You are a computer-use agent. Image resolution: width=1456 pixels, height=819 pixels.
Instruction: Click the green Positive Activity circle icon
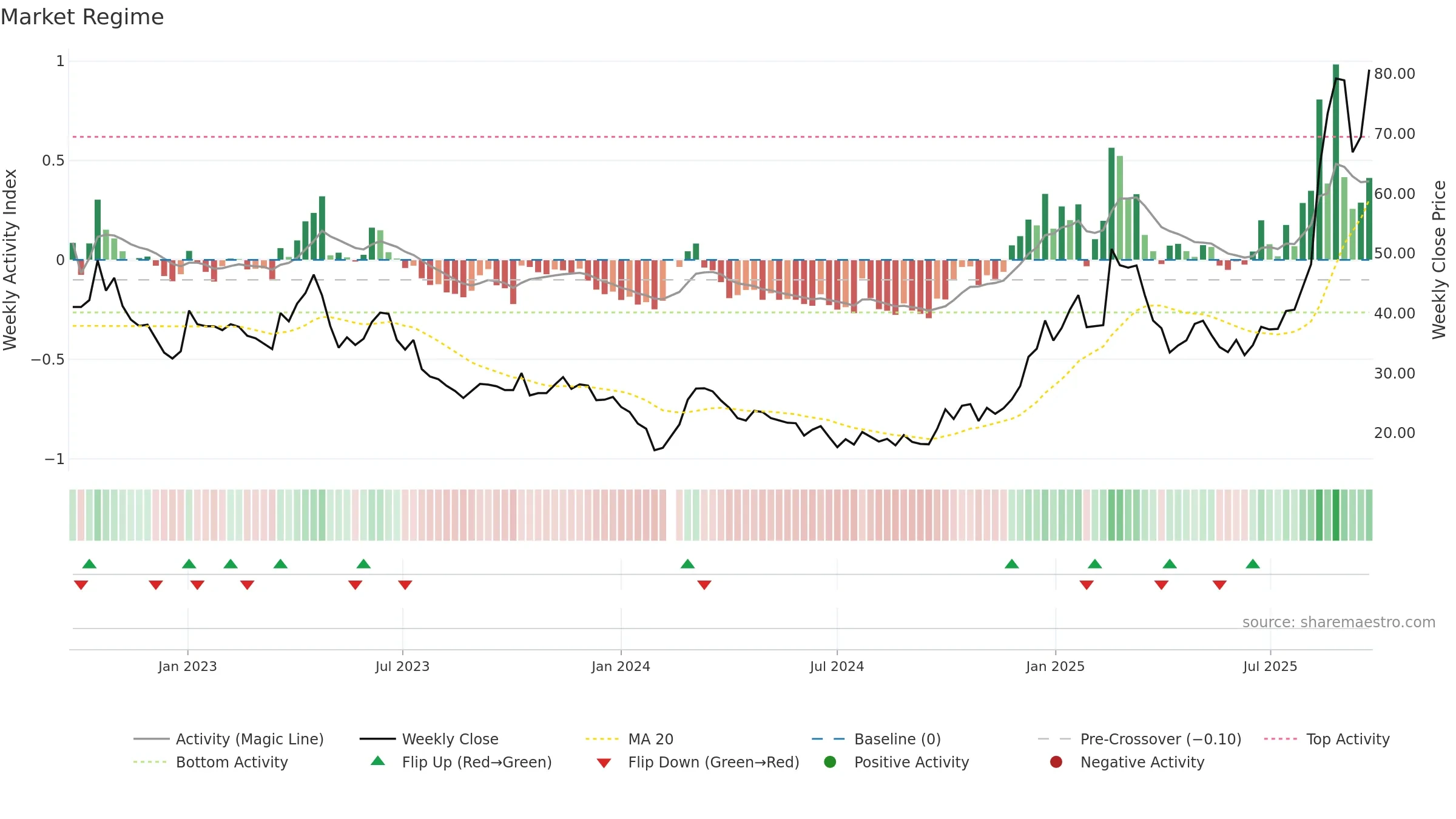tap(830, 762)
